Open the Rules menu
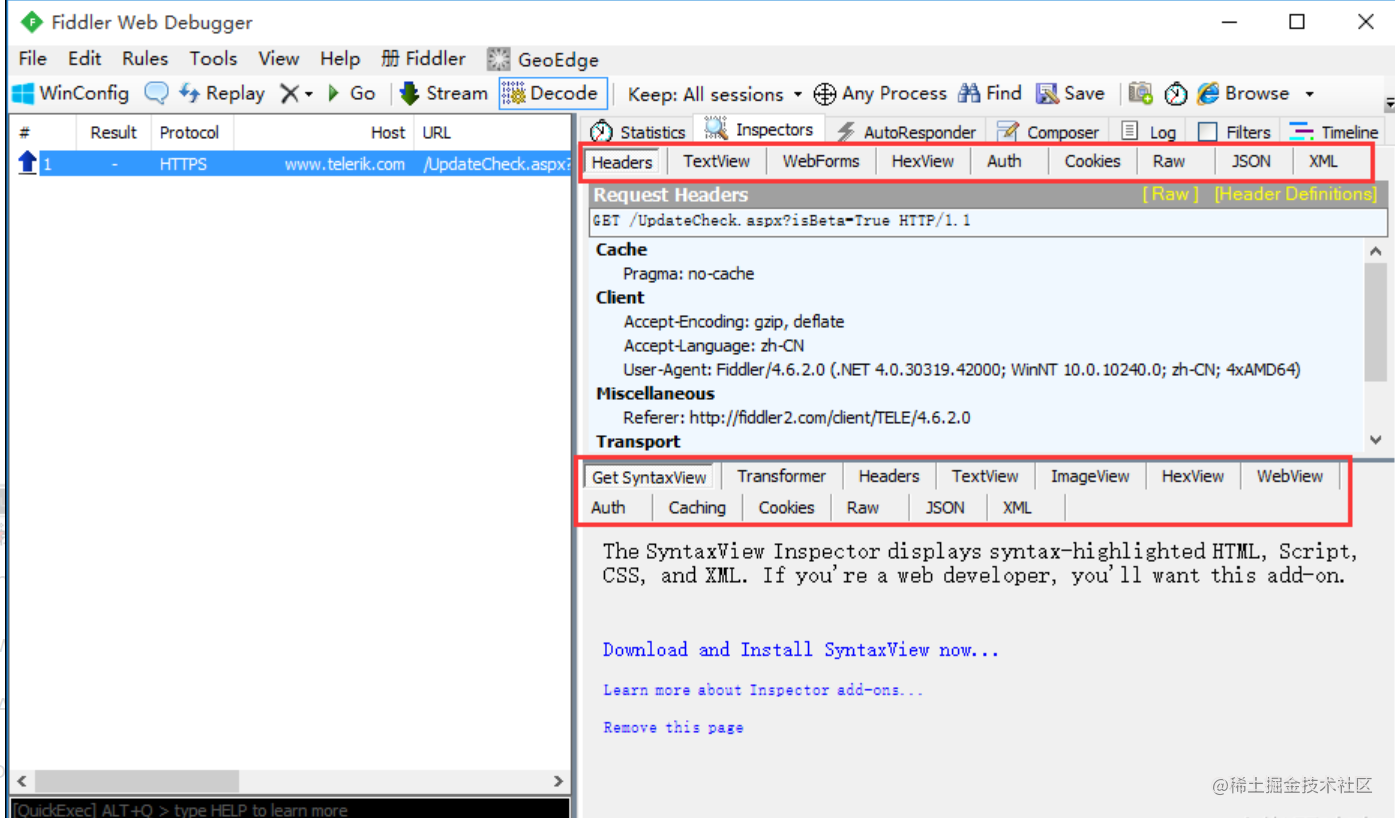The width and height of the screenshot is (1395, 818). [145, 59]
